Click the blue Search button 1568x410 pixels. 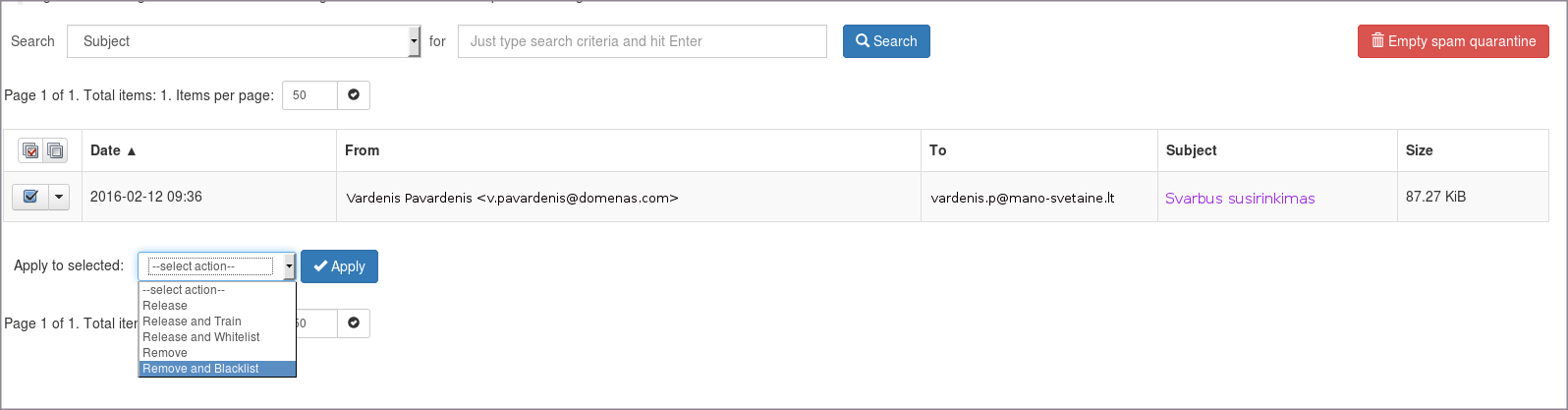pos(886,41)
